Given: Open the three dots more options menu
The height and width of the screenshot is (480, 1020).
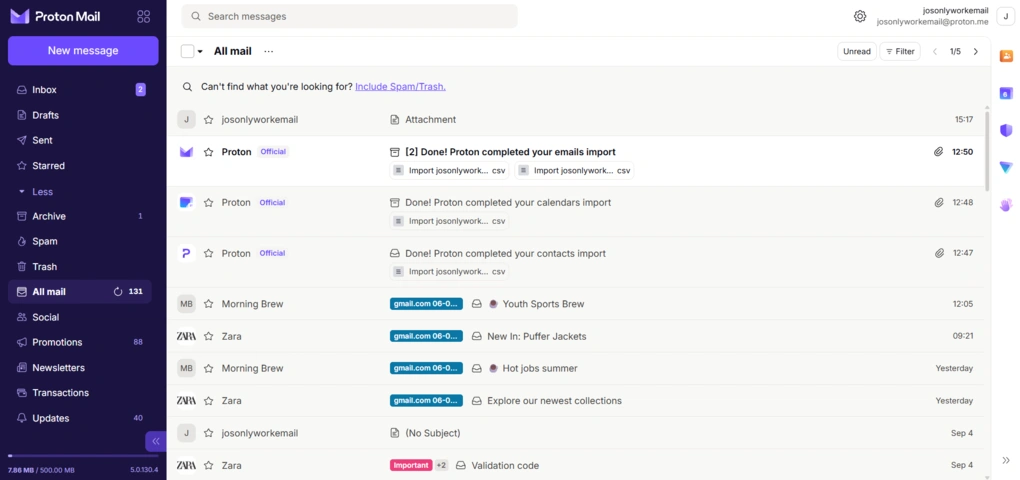Looking at the screenshot, I should point(269,51).
